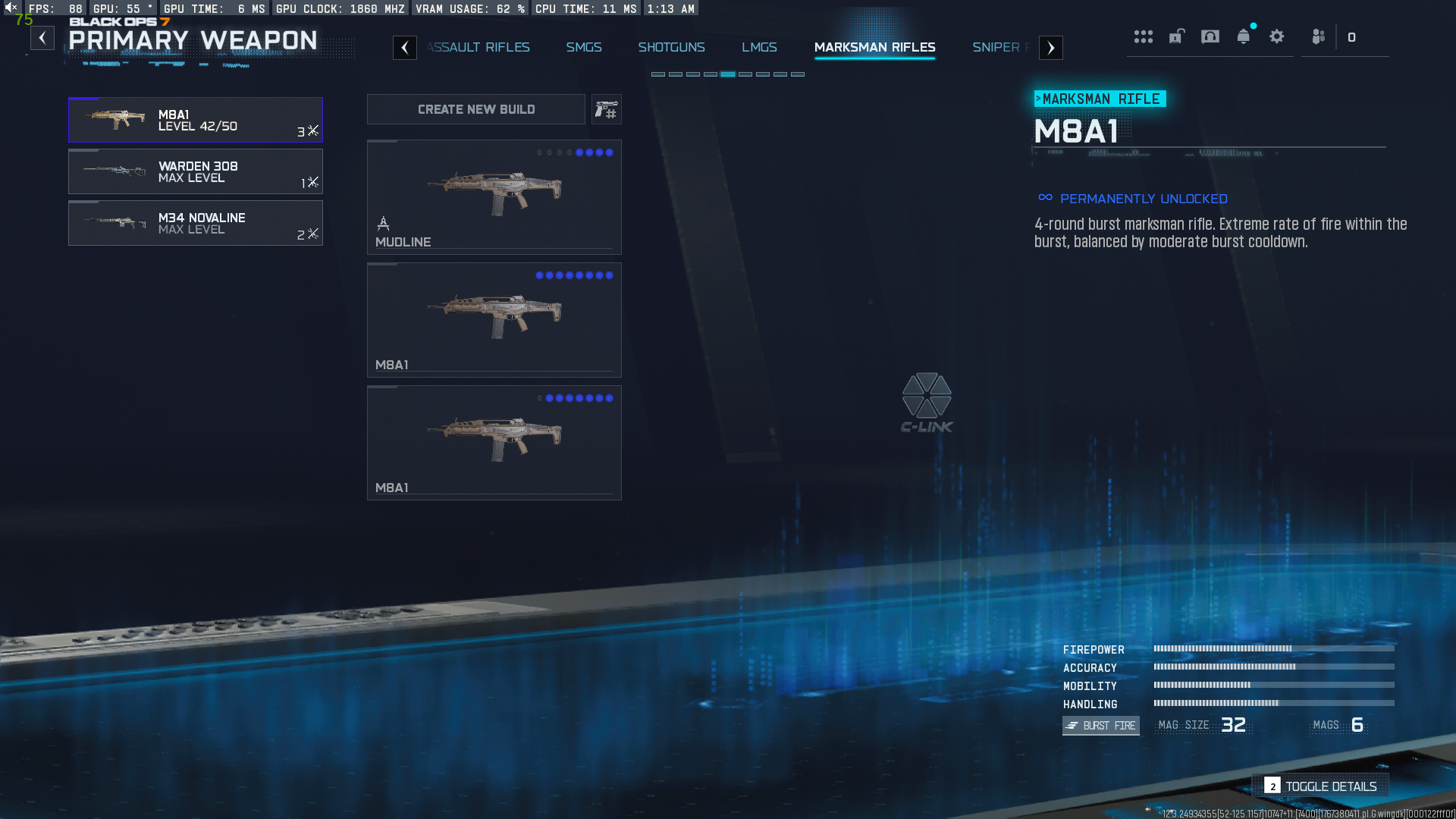The width and height of the screenshot is (1456, 819).
Task: Open the social friends icon
Action: click(x=1319, y=36)
